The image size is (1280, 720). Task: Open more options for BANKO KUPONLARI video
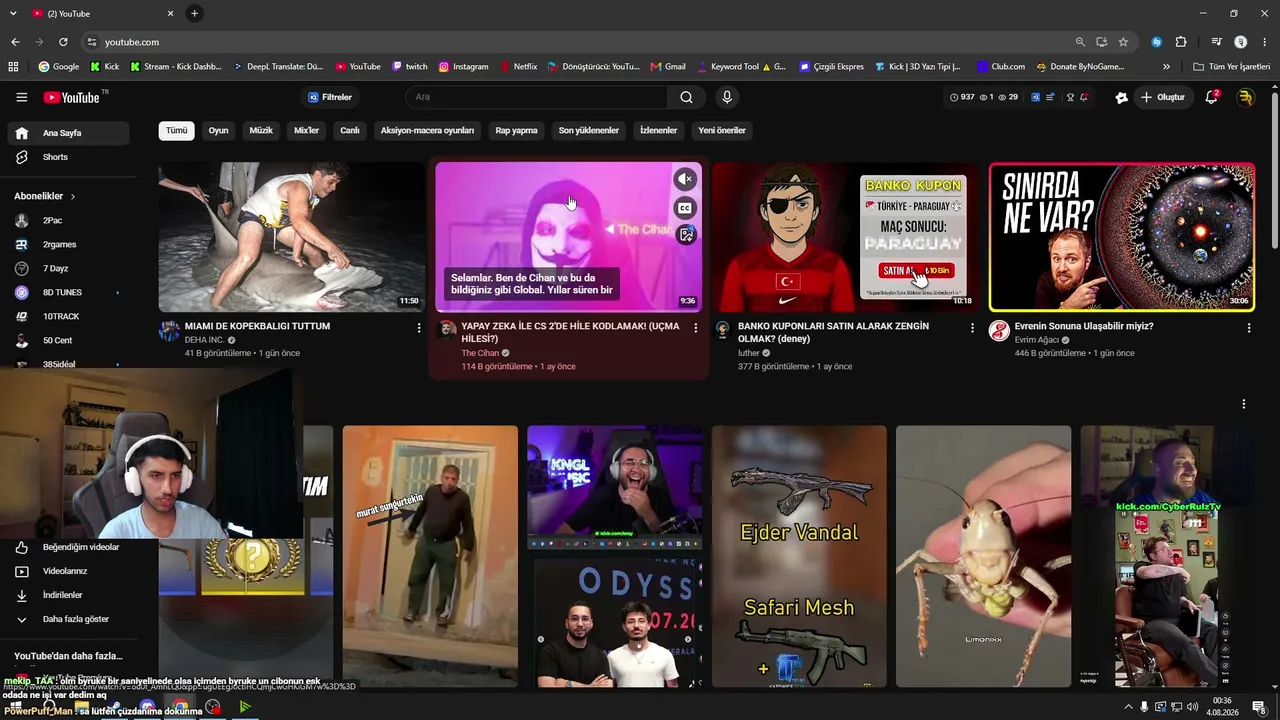pos(972,328)
